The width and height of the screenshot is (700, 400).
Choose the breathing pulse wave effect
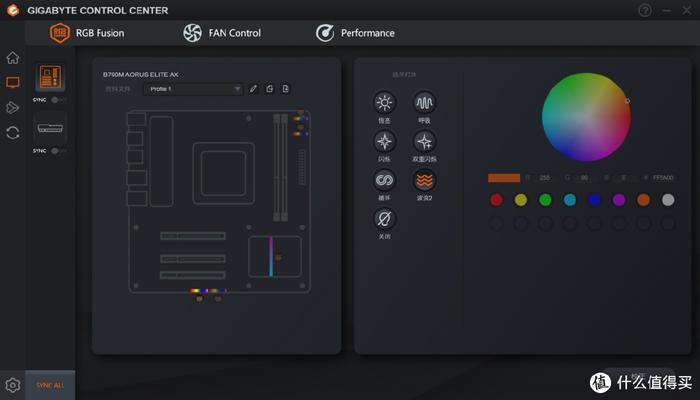coord(424,103)
